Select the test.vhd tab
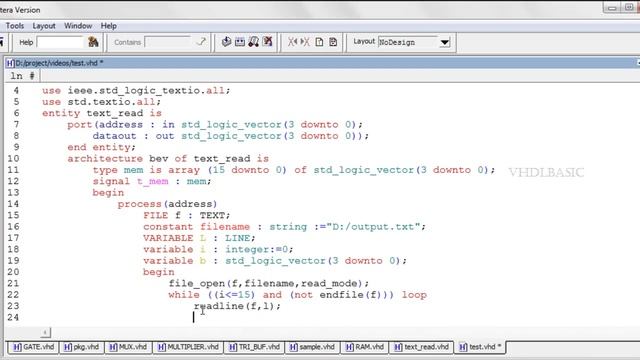 tap(480, 347)
